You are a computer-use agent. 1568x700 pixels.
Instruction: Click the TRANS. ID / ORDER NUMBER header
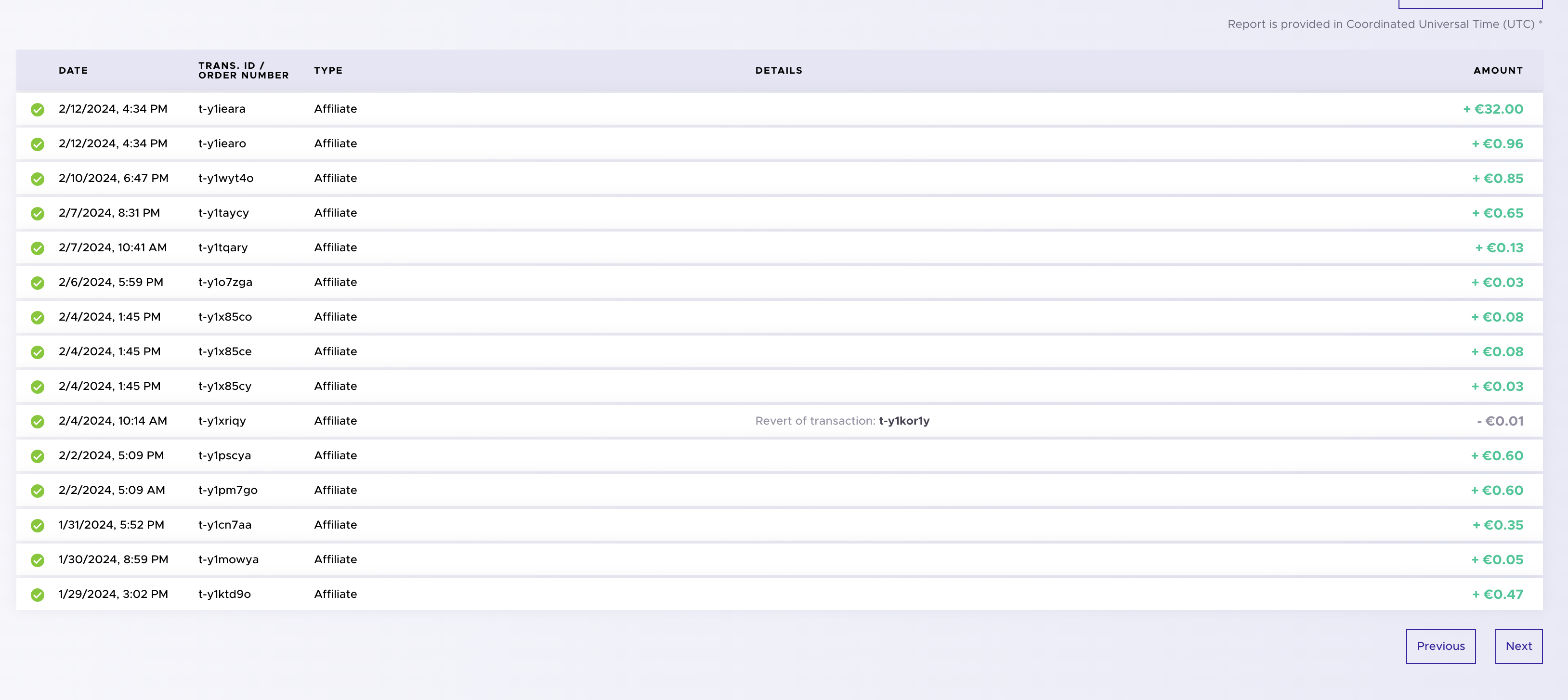(244, 71)
